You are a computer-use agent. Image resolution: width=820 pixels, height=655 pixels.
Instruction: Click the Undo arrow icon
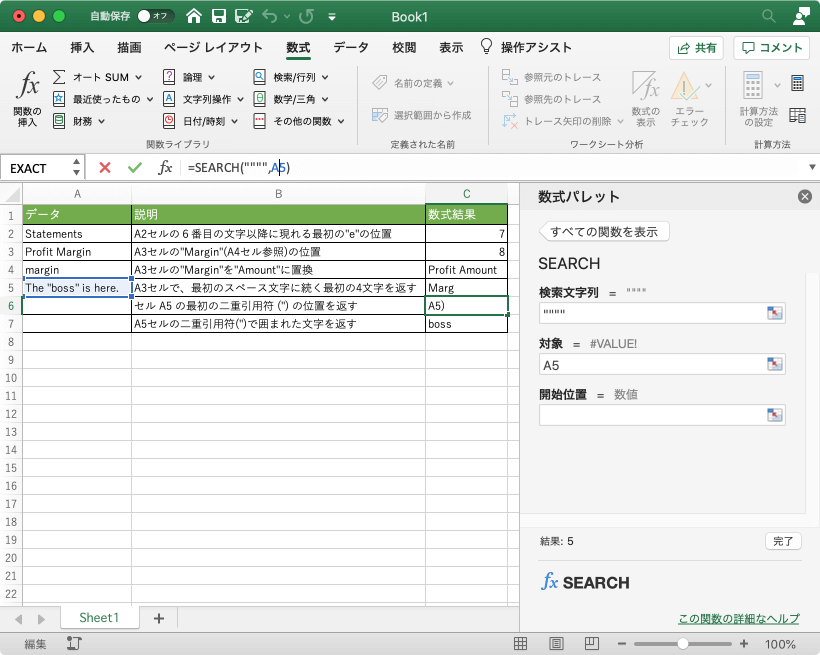tap(270, 16)
